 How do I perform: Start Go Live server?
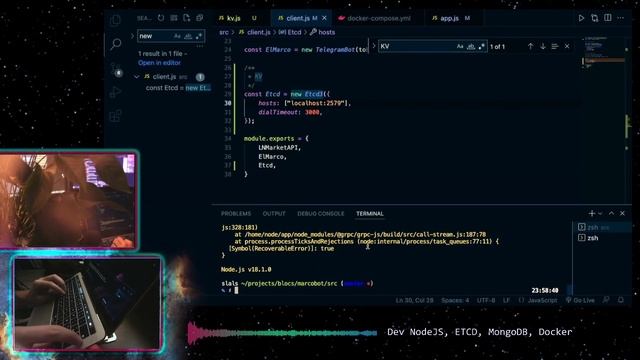tap(580, 300)
